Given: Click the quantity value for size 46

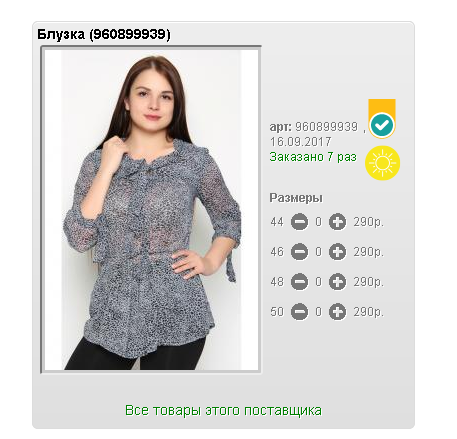Looking at the screenshot, I should (x=318, y=252).
